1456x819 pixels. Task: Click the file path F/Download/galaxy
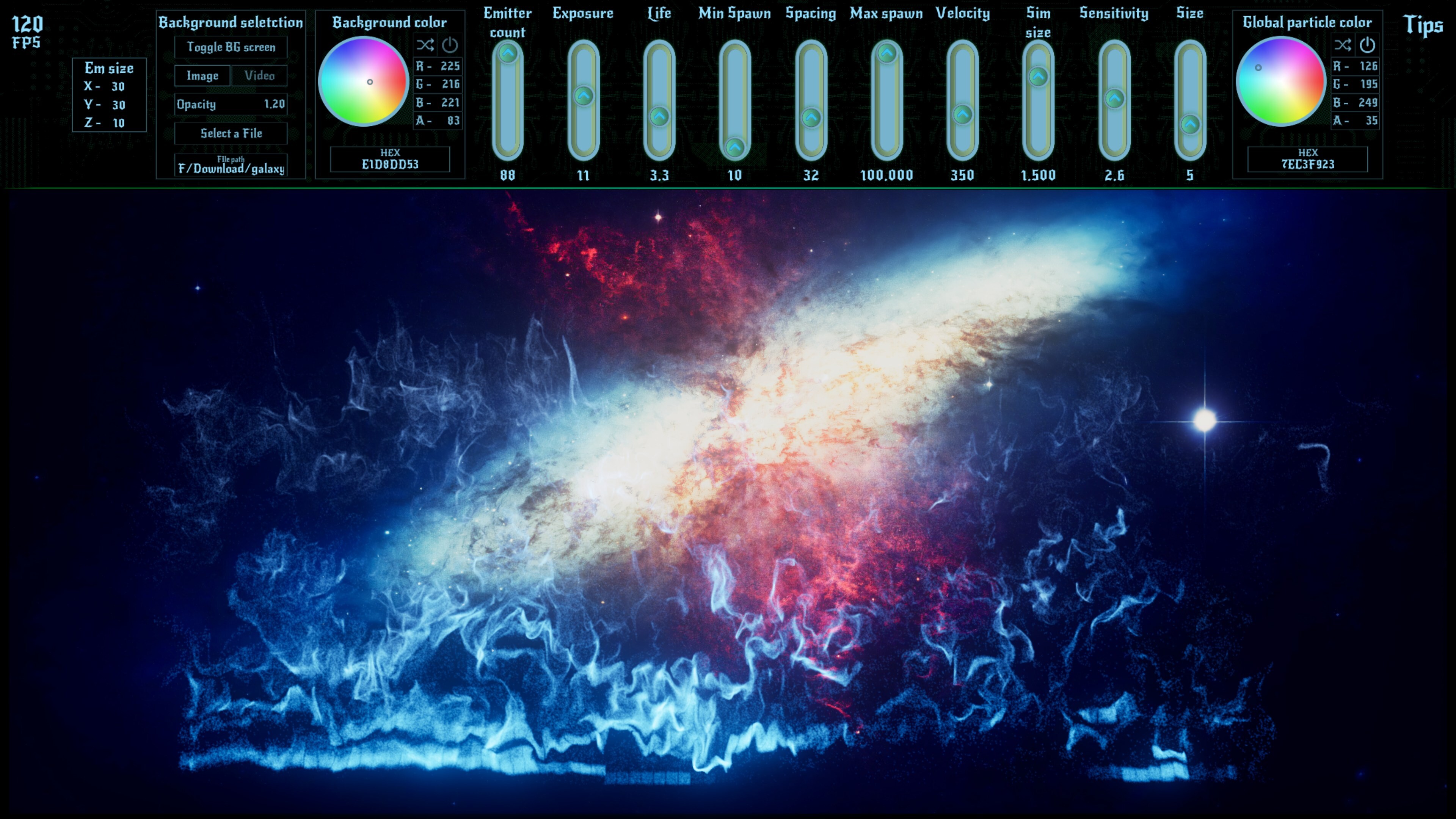[x=231, y=166]
